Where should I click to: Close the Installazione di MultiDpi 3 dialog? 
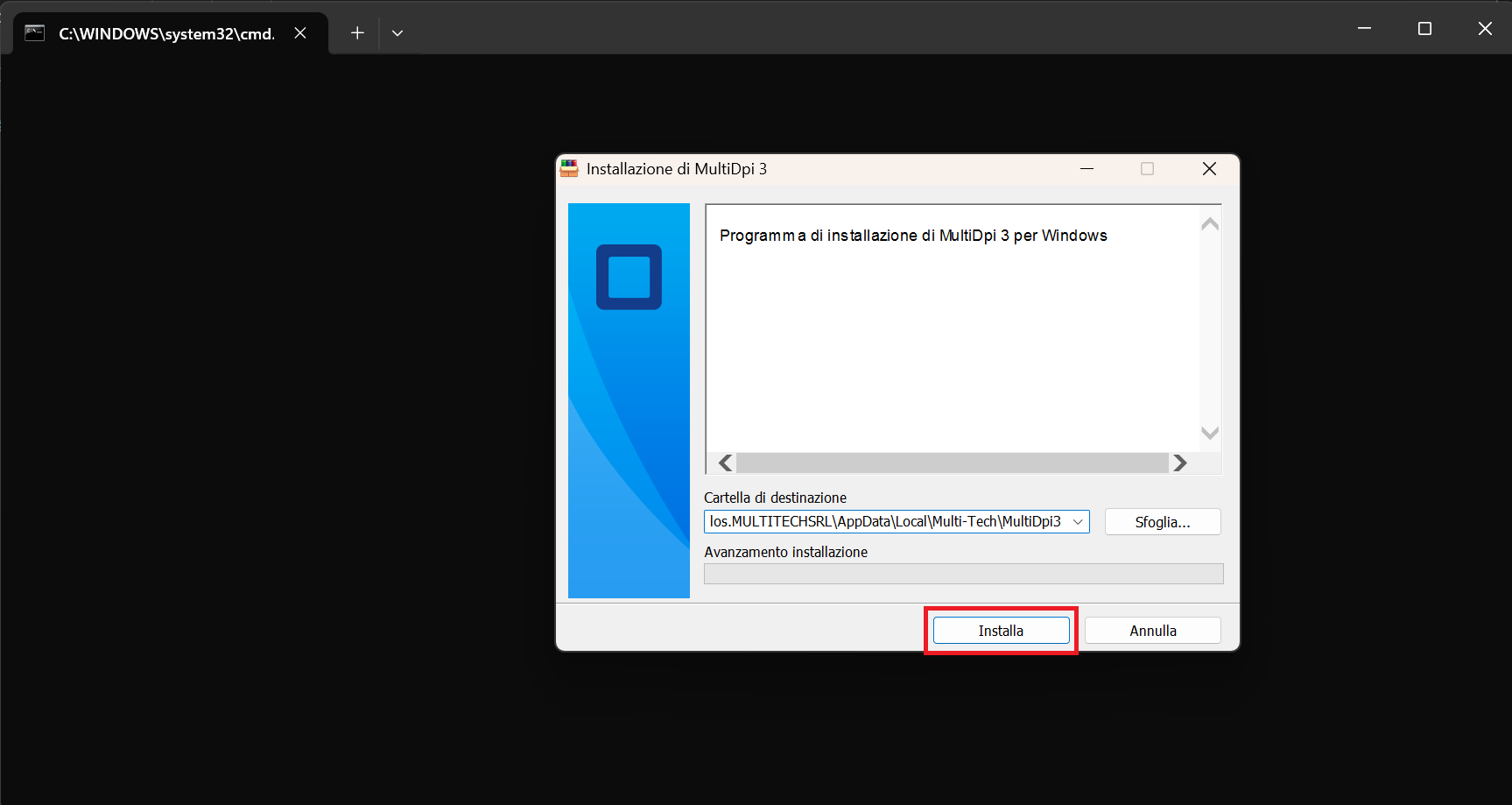[1209, 168]
